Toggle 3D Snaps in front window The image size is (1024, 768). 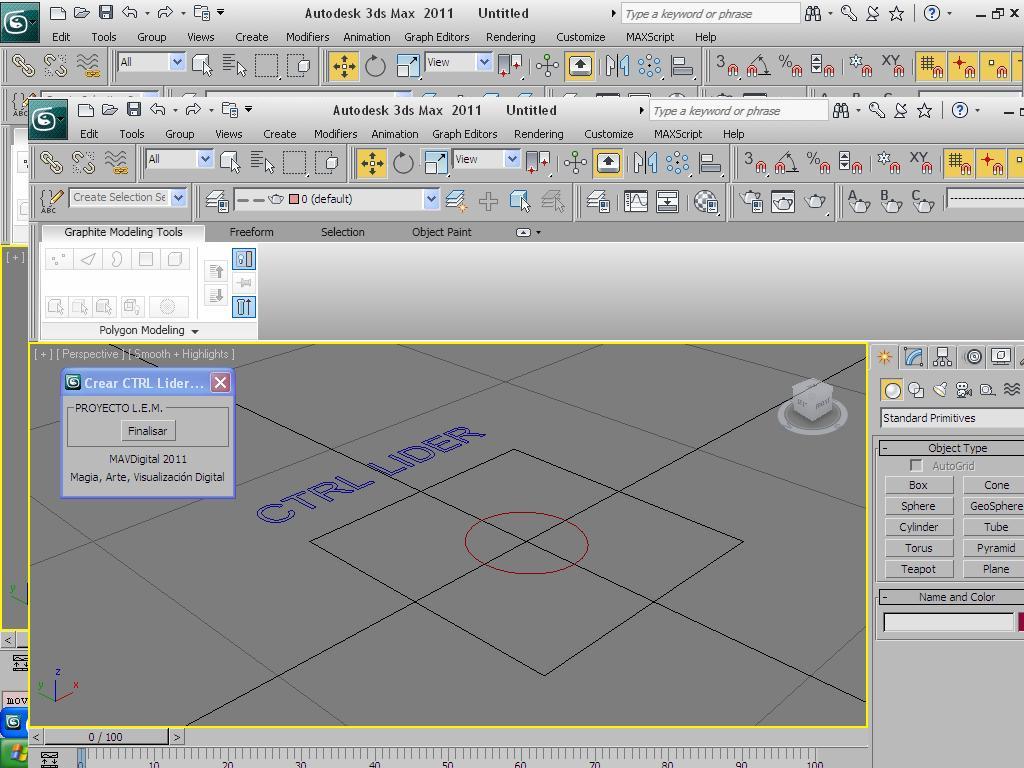pyautogui.click(x=754, y=163)
